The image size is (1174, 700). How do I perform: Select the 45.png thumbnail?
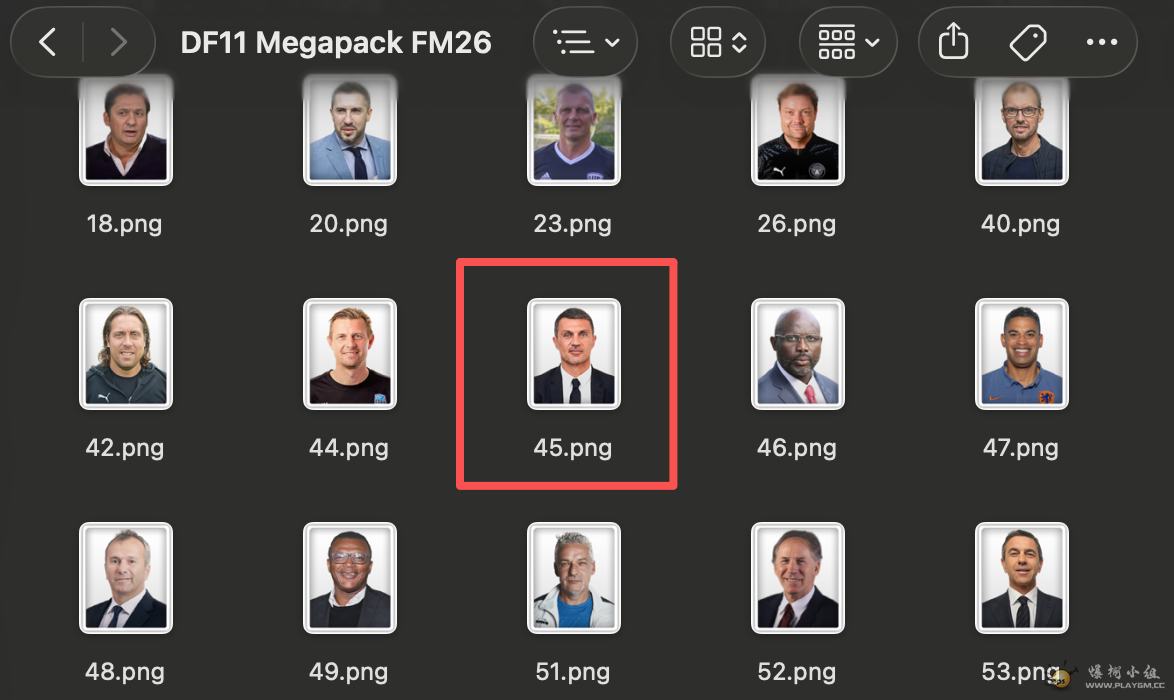click(x=573, y=354)
